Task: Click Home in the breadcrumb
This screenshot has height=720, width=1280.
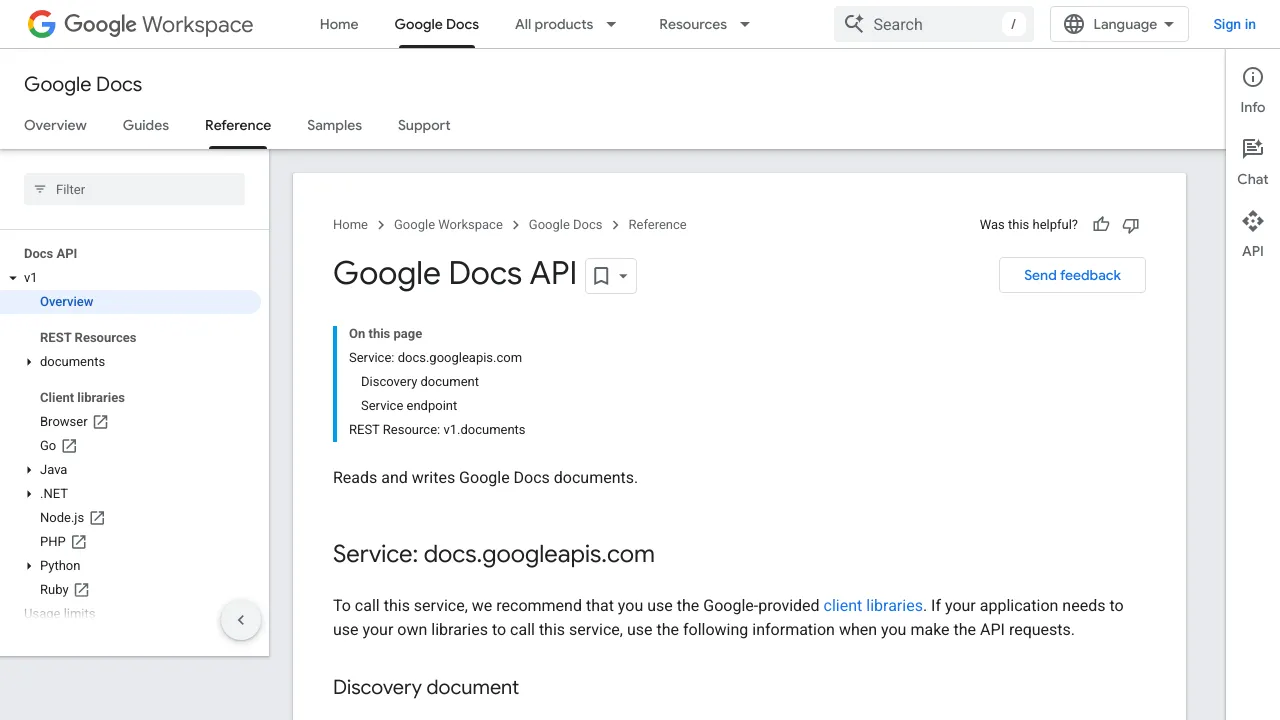Action: click(x=350, y=225)
